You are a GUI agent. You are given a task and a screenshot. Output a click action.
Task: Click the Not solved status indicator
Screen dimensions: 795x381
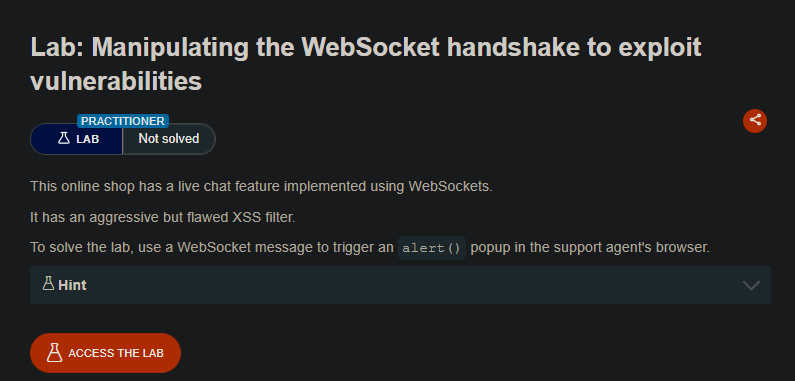(x=169, y=138)
